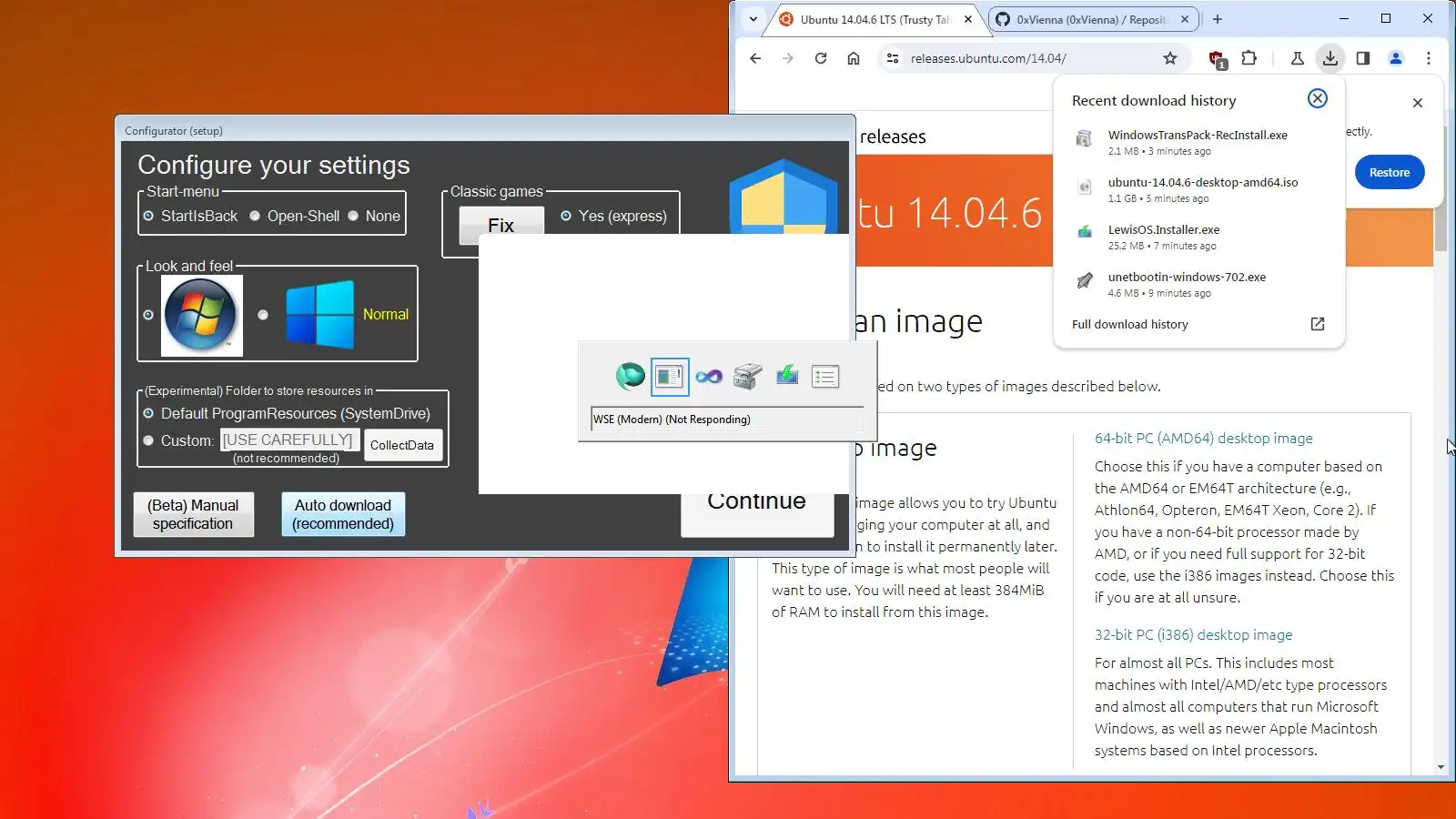This screenshot has width=1456, height=819.
Task: Dismiss the Restore notification bubble
Action: pos(1418,103)
